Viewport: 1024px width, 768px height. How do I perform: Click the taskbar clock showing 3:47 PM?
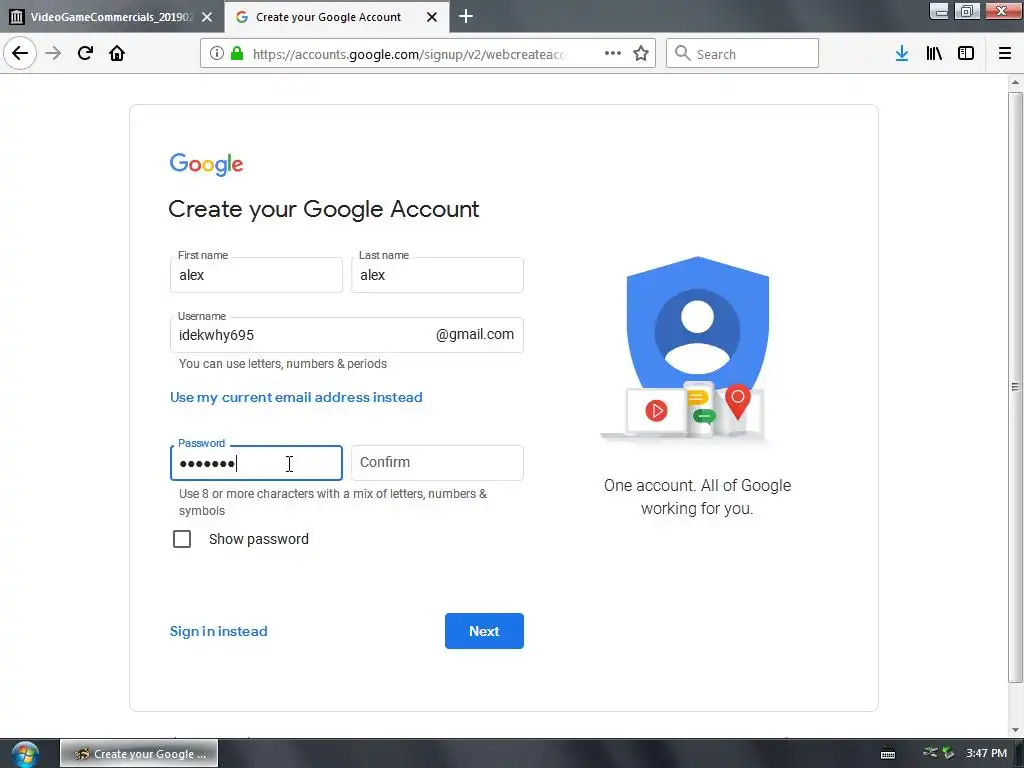pyautogui.click(x=986, y=753)
